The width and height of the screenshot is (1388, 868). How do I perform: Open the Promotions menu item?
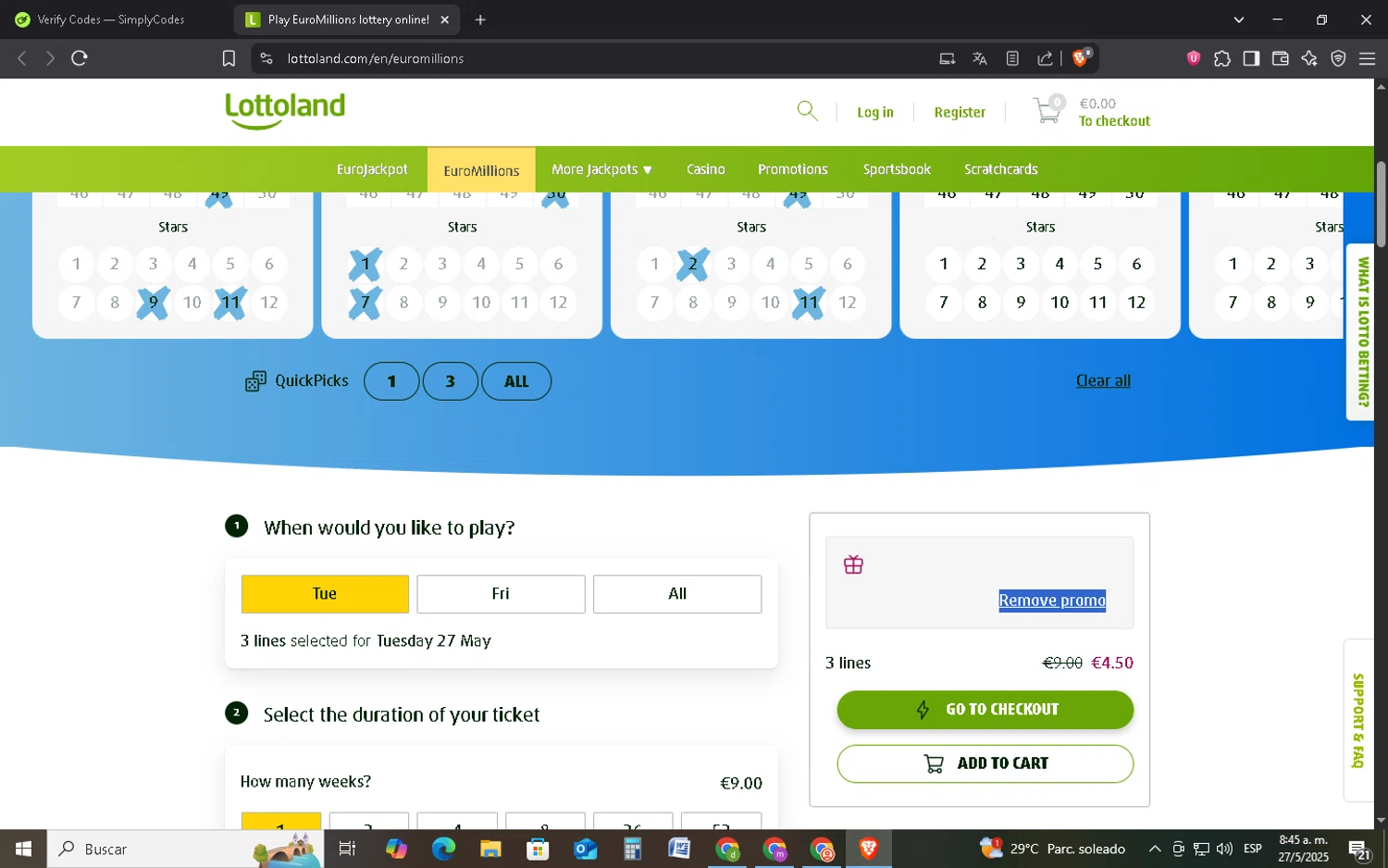click(x=793, y=169)
